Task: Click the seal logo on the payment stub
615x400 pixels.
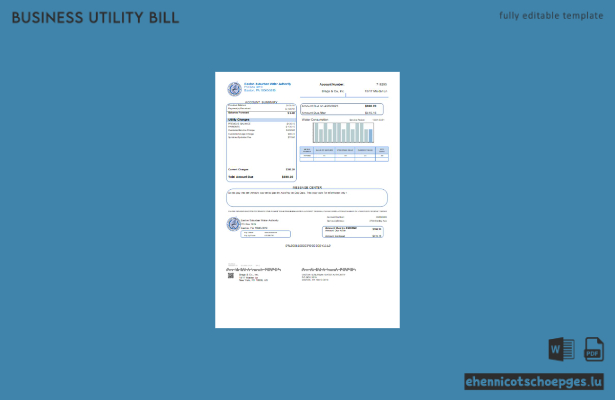Action: 233,224
